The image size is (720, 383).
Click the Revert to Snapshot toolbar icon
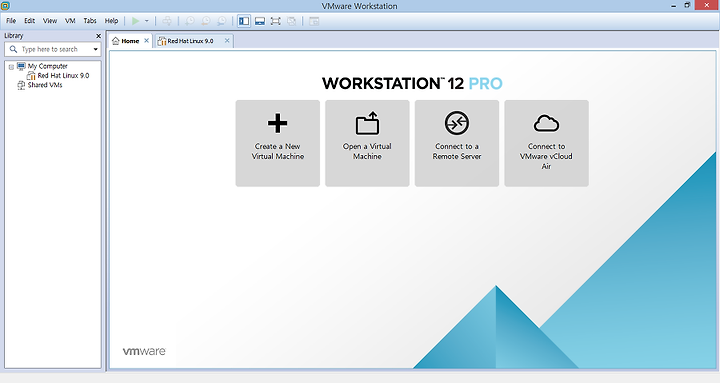pos(206,21)
